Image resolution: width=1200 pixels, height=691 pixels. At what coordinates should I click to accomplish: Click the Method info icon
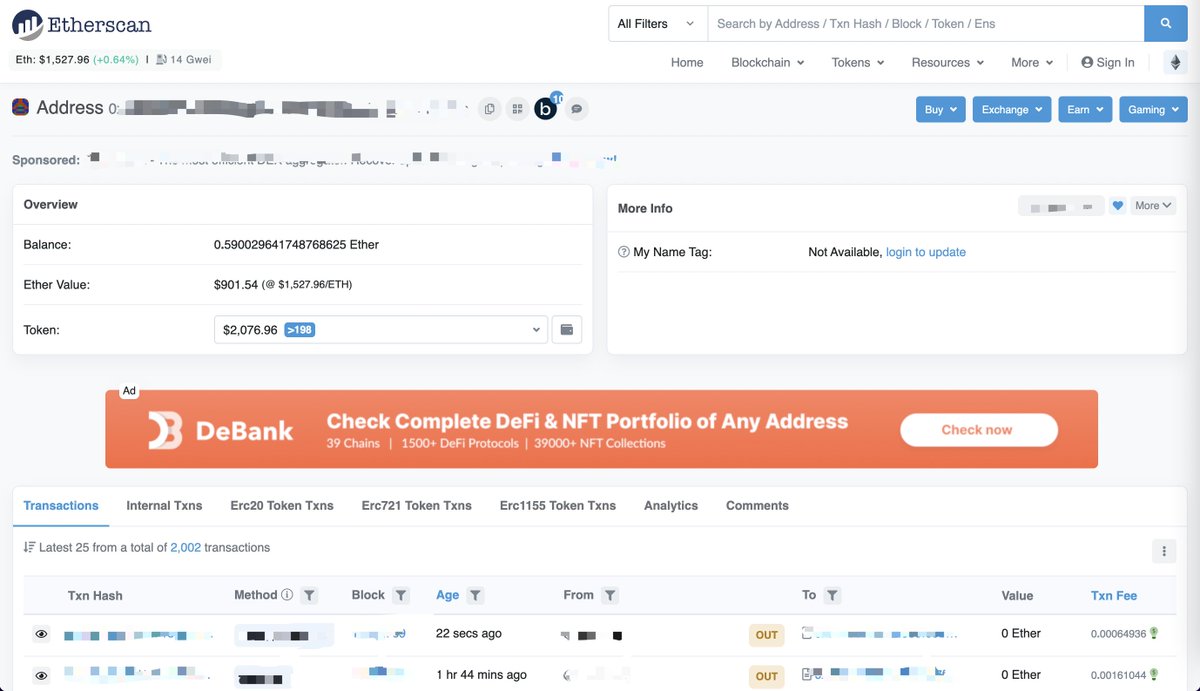(287, 595)
